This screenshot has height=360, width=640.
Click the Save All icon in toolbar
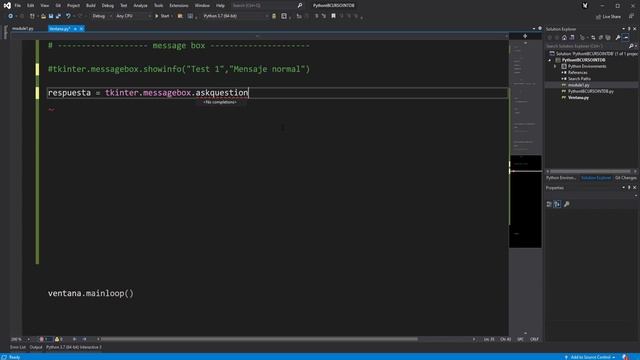58,16
